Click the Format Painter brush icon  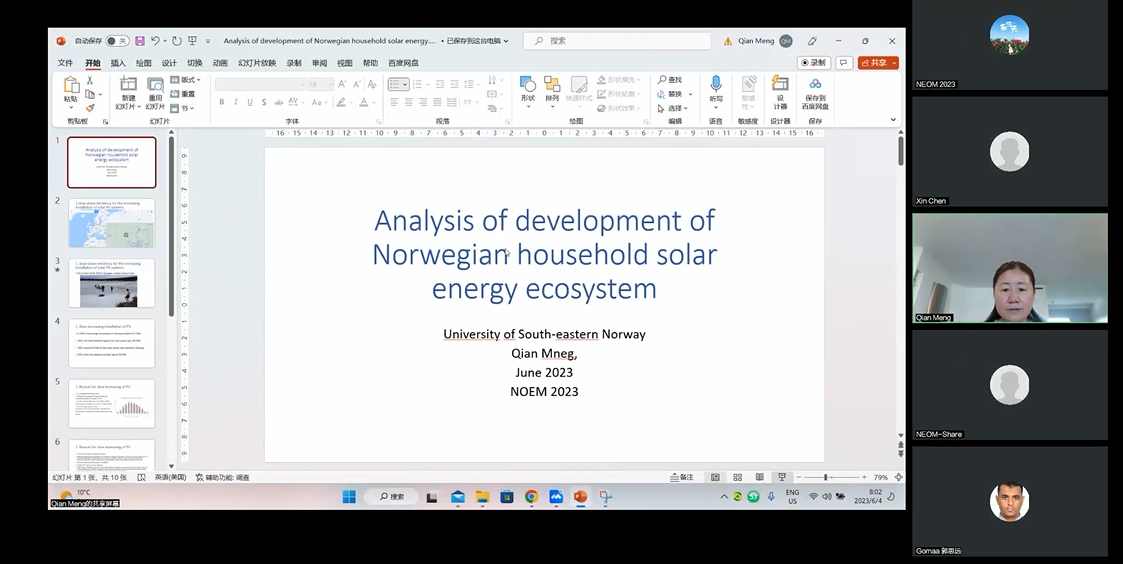tap(90, 108)
